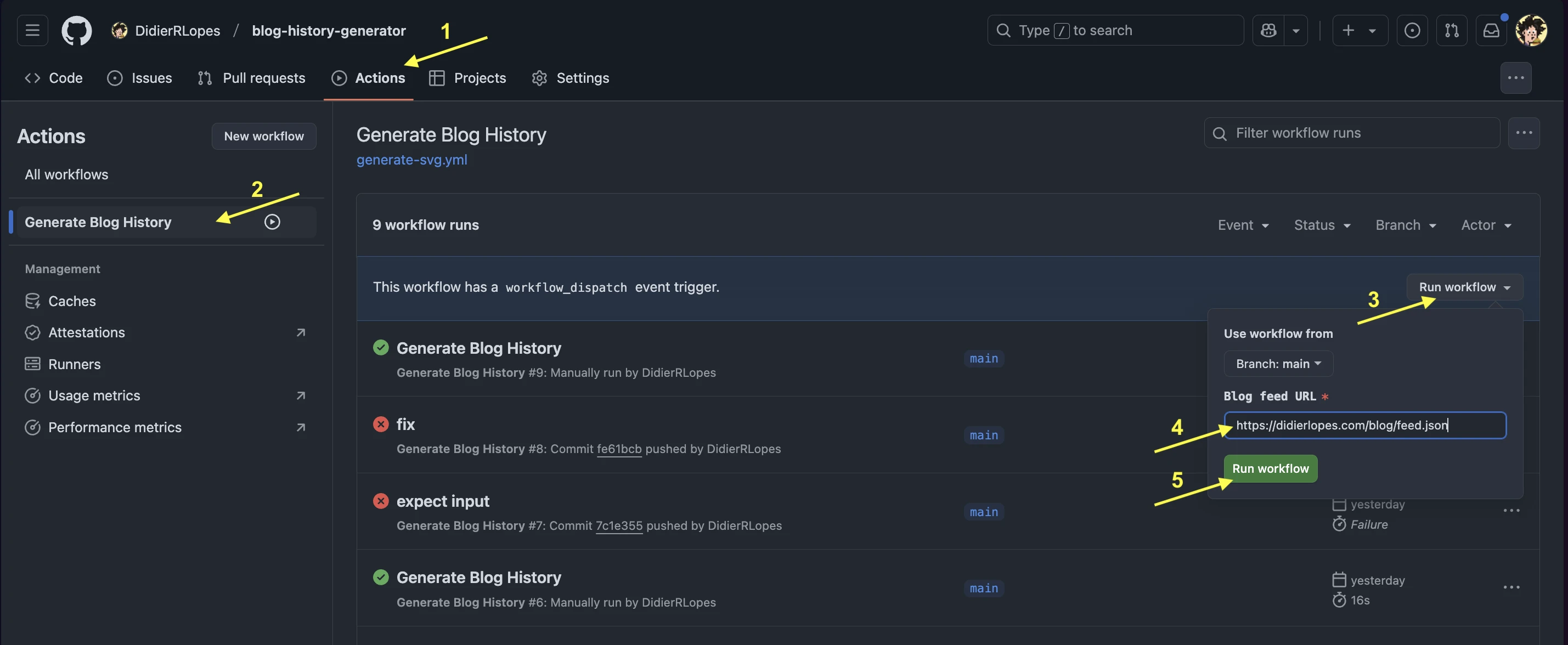1568x645 pixels.
Task: Open the Copilot icon in header
Action: click(1268, 30)
